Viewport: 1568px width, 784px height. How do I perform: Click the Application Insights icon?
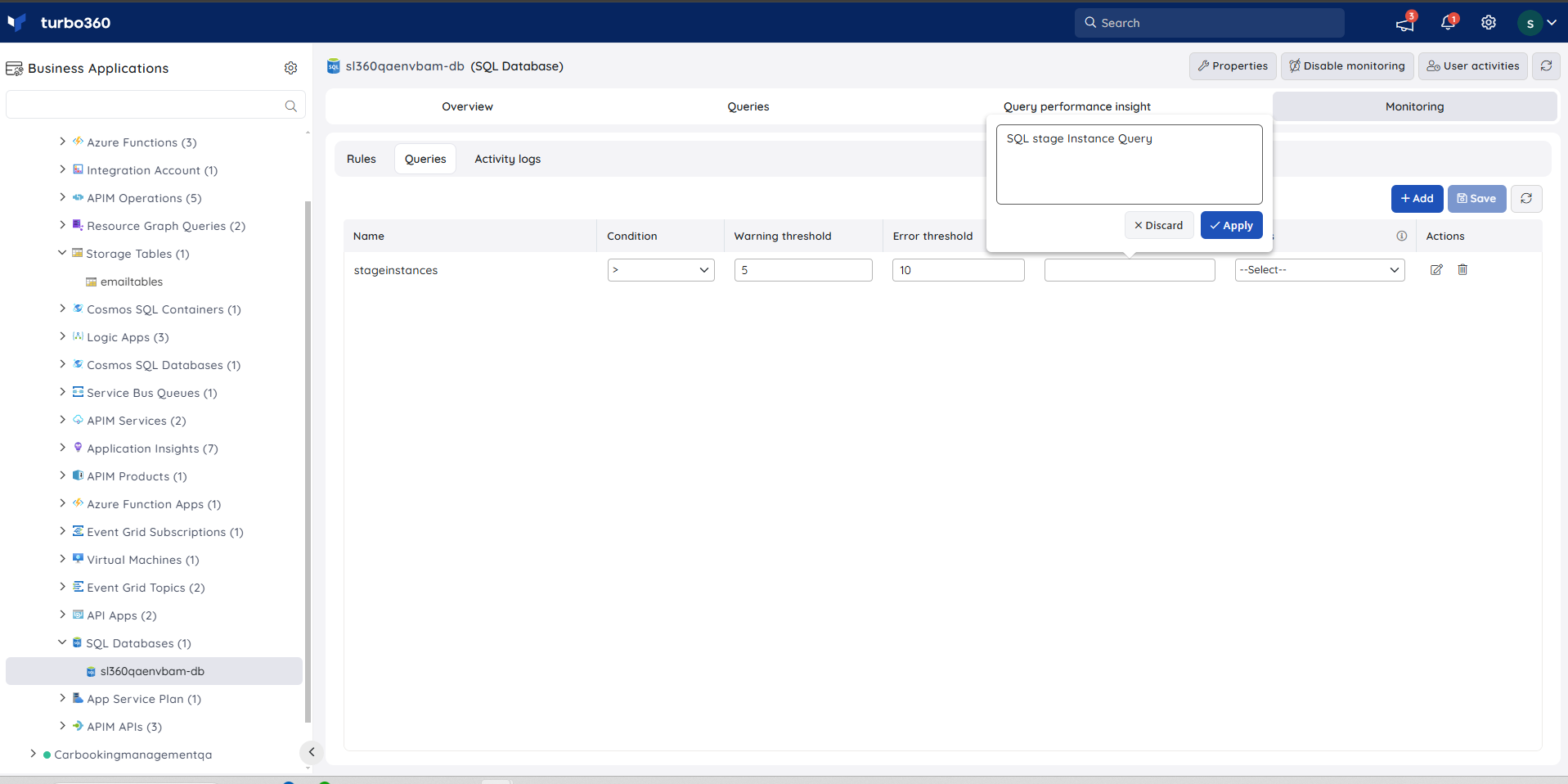(x=78, y=448)
